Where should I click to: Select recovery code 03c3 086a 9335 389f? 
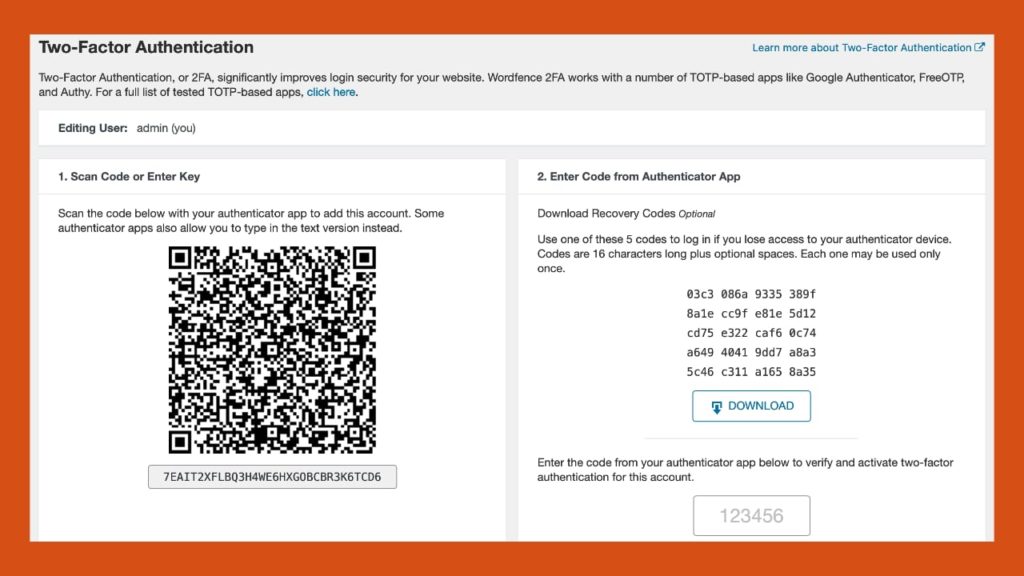point(752,294)
